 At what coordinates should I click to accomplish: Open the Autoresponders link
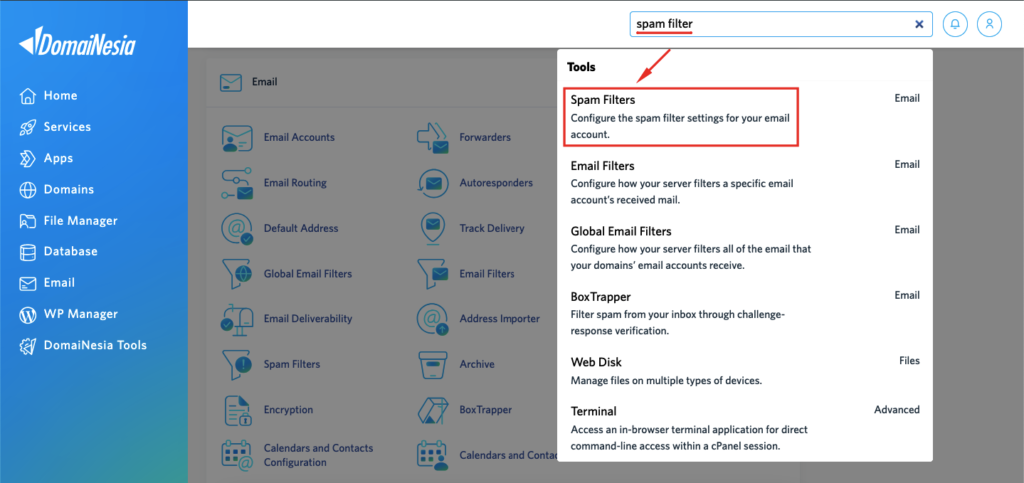point(496,183)
